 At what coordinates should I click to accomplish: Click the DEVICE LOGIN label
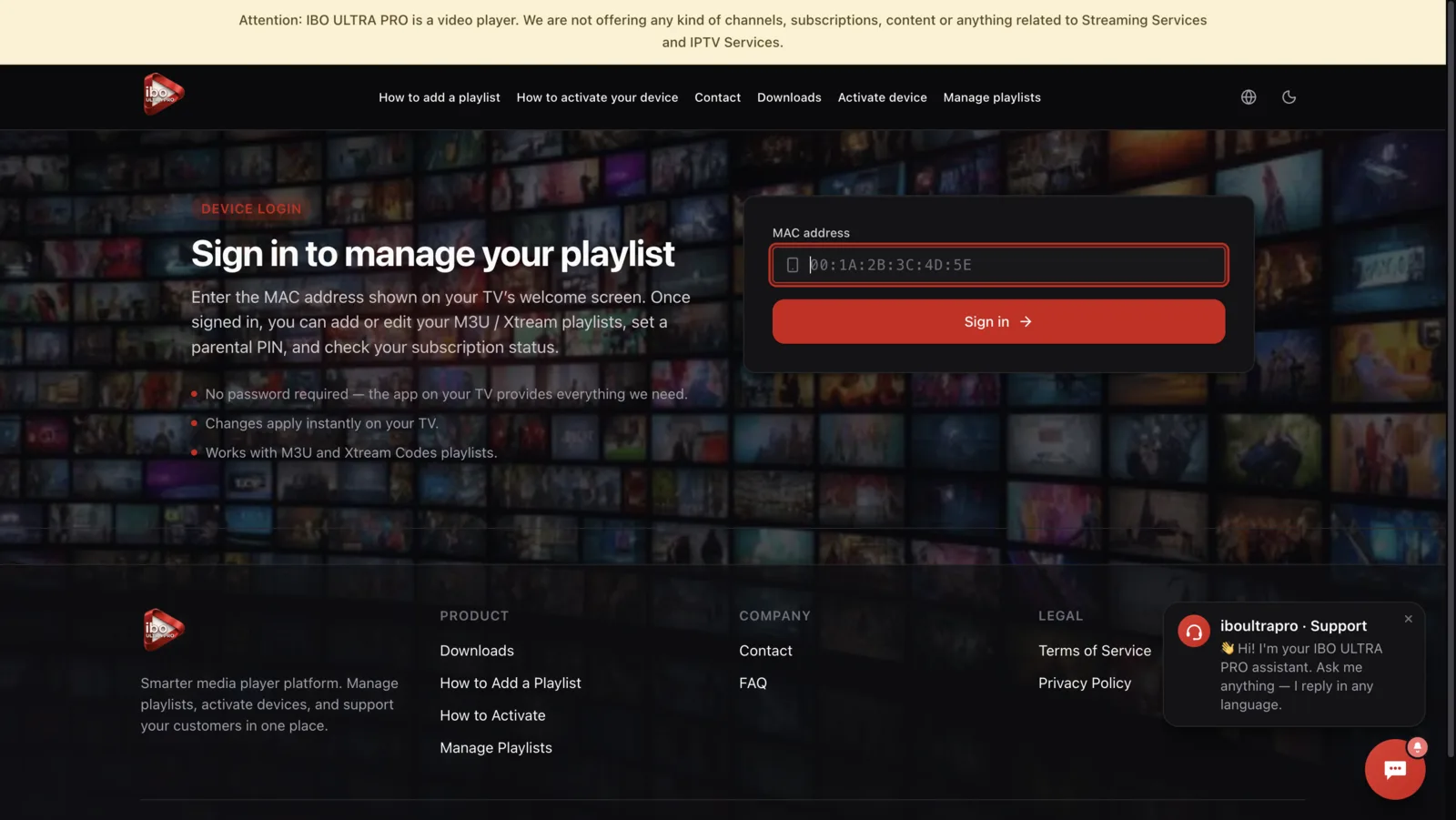click(x=251, y=208)
